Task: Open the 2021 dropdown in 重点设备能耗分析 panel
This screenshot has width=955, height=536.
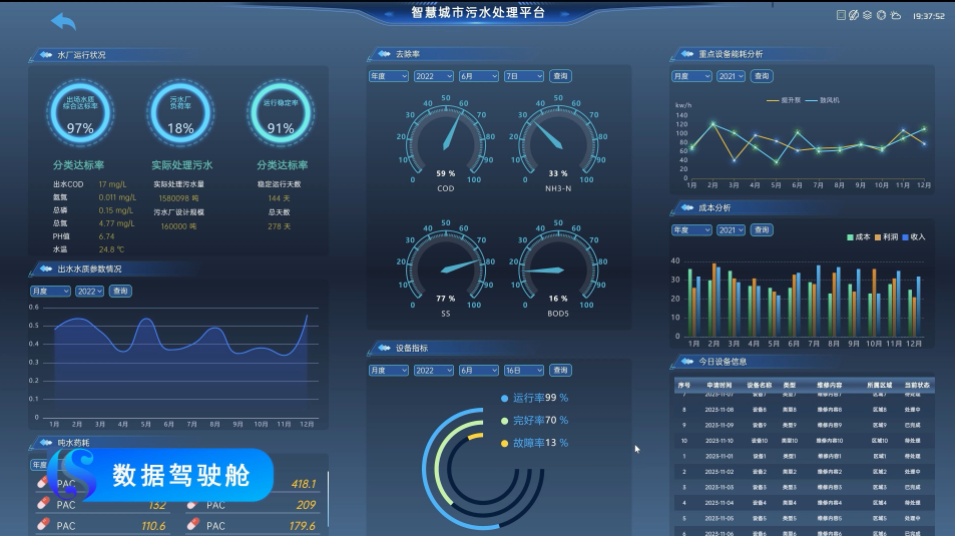Action: [x=731, y=76]
